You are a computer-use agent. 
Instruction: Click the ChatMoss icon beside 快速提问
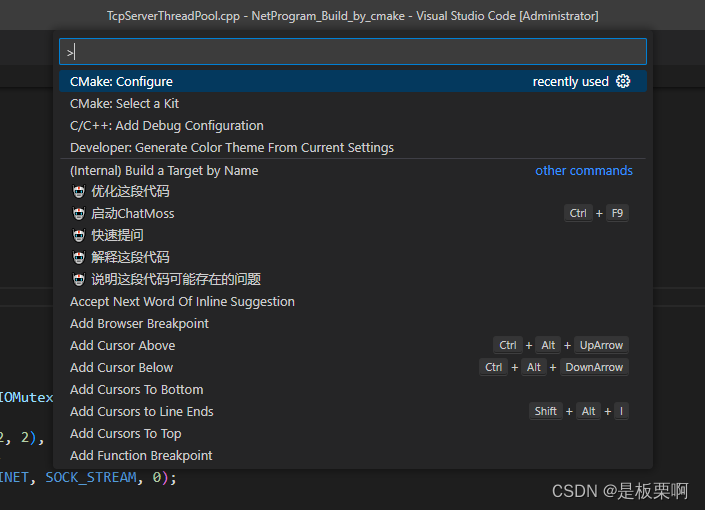(79, 235)
